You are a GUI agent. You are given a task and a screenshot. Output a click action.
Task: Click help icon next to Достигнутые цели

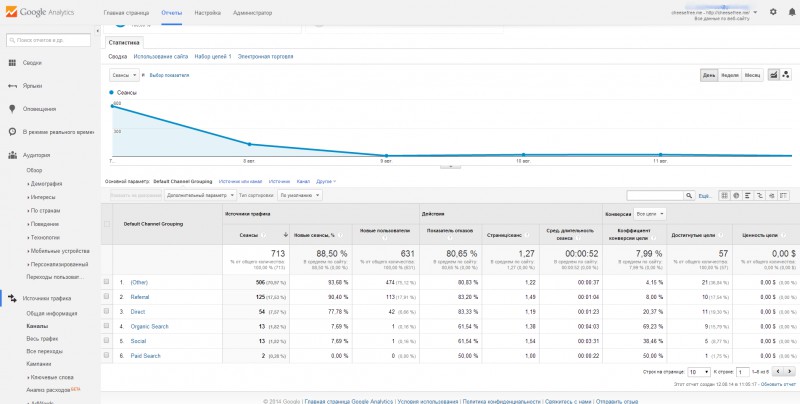[720, 235]
